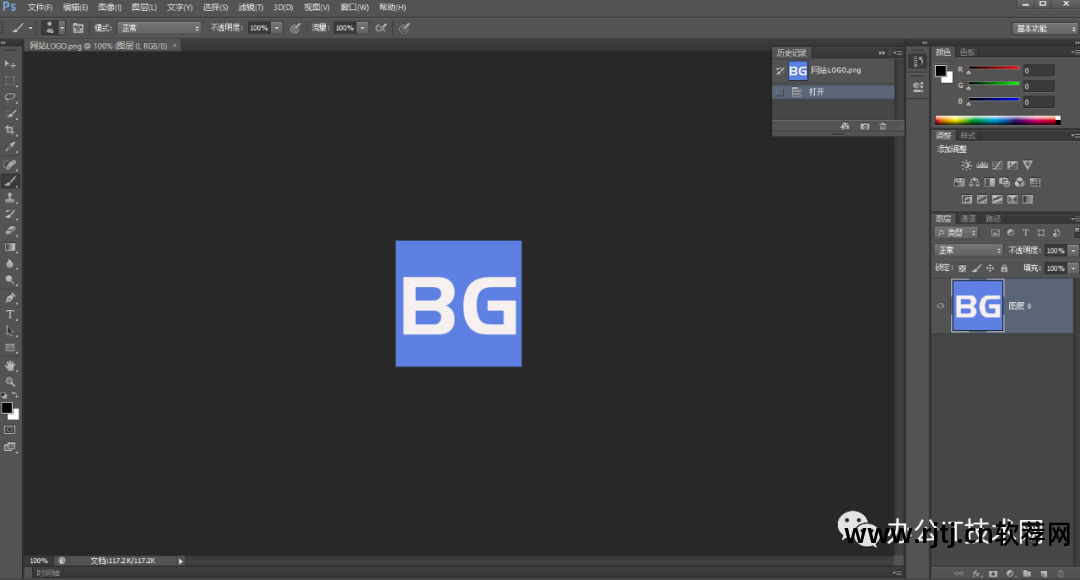Open the brush preset picker arrow

coord(62,28)
